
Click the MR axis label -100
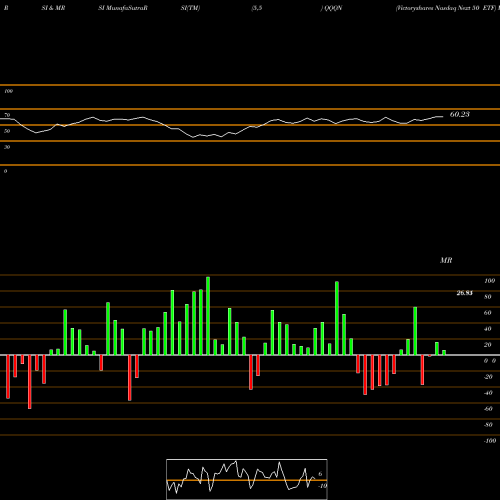click(x=490, y=441)
